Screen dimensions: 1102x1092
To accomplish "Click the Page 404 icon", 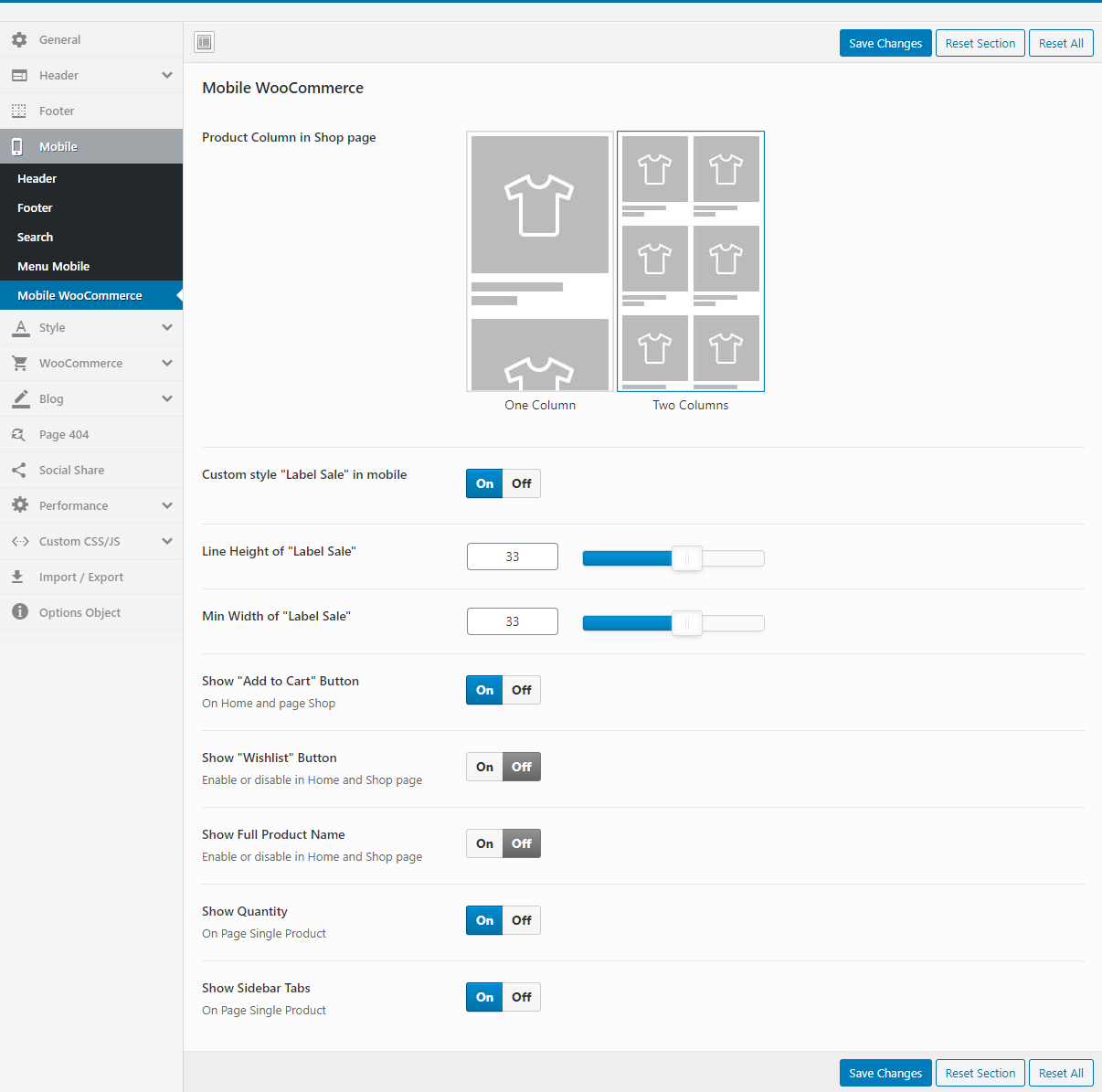I will click(18, 434).
